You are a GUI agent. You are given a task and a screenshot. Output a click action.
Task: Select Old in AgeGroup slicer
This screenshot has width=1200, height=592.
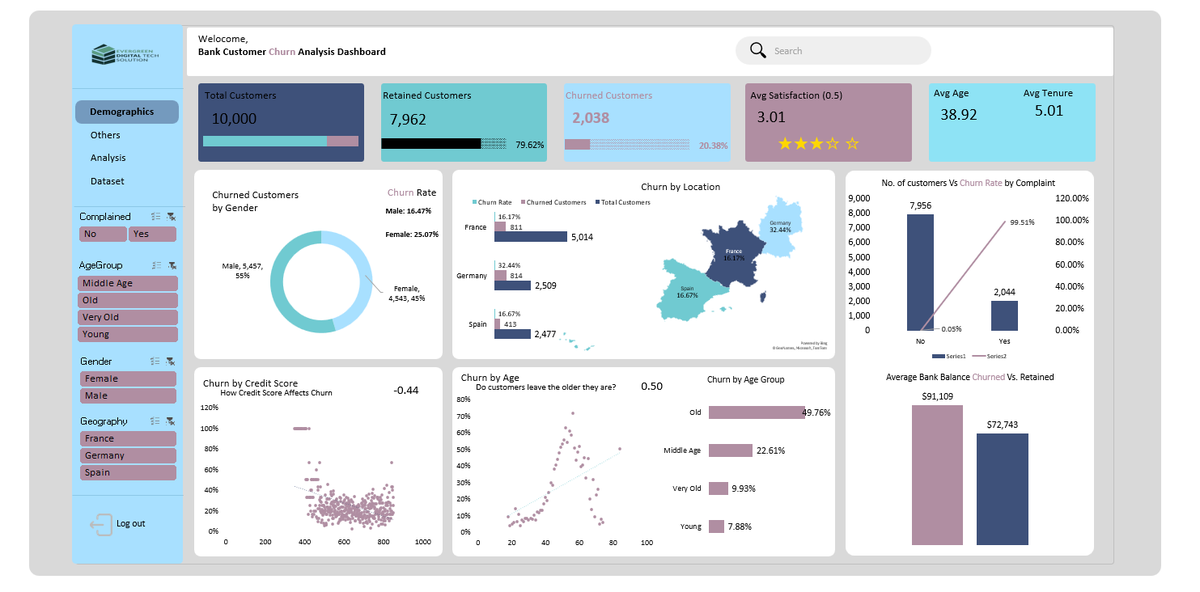tap(128, 300)
